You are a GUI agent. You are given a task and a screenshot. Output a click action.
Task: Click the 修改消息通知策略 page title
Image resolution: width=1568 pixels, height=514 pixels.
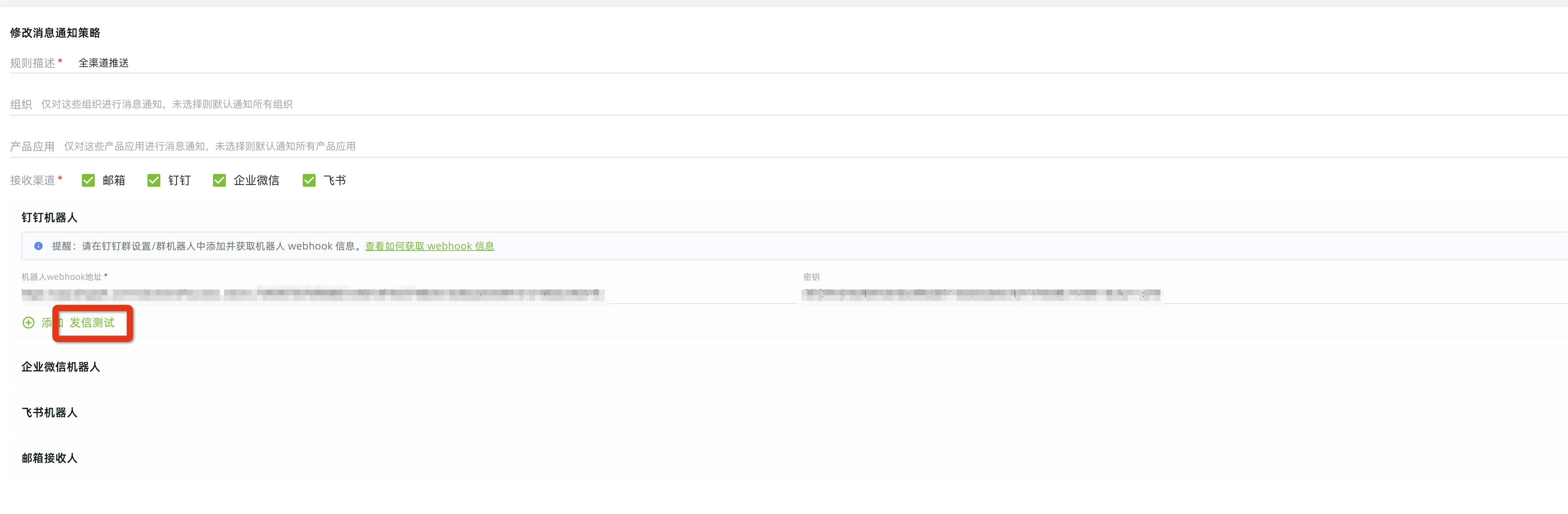[x=55, y=33]
